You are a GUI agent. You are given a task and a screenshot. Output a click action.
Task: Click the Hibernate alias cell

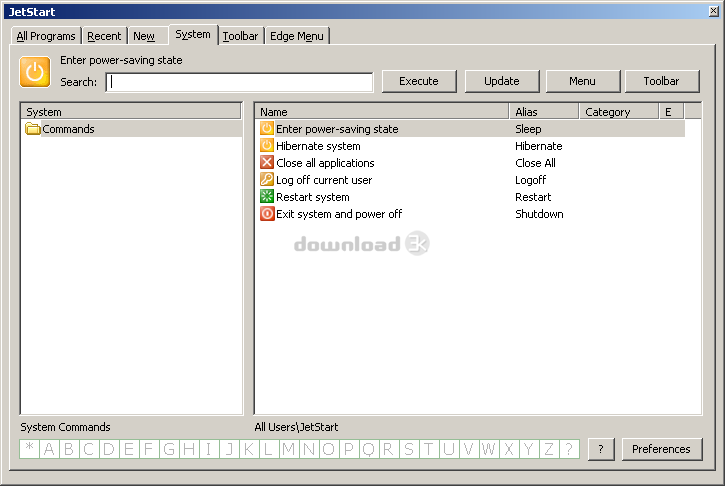coord(539,146)
